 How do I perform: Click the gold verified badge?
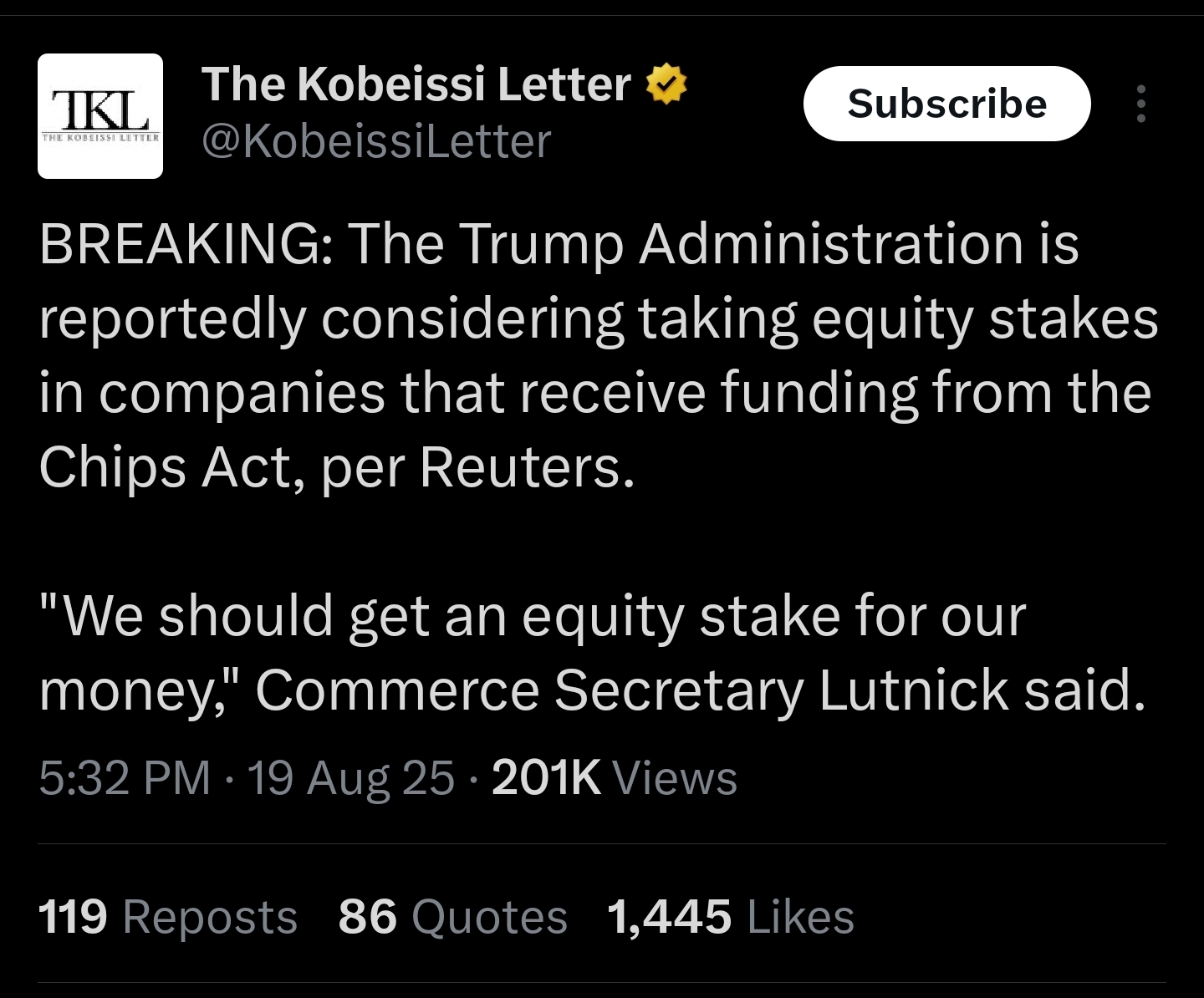tap(666, 84)
